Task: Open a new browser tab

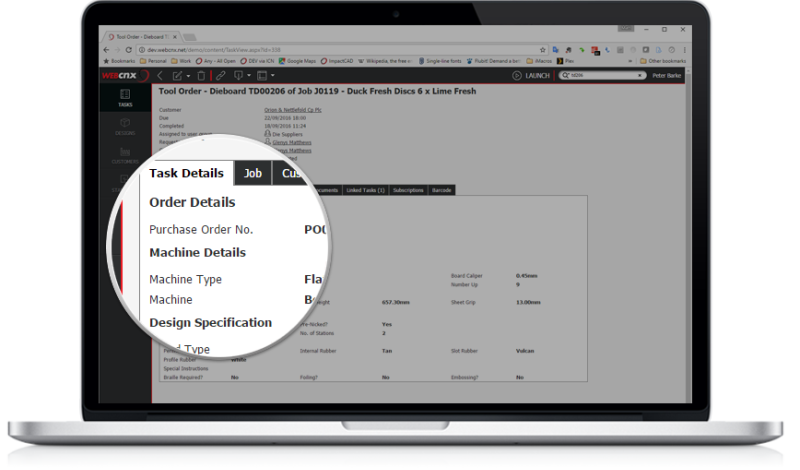Action: click(x=190, y=37)
